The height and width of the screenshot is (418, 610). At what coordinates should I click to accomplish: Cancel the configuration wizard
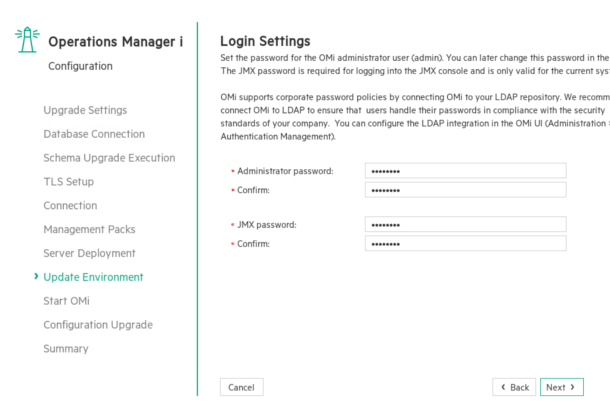242,387
